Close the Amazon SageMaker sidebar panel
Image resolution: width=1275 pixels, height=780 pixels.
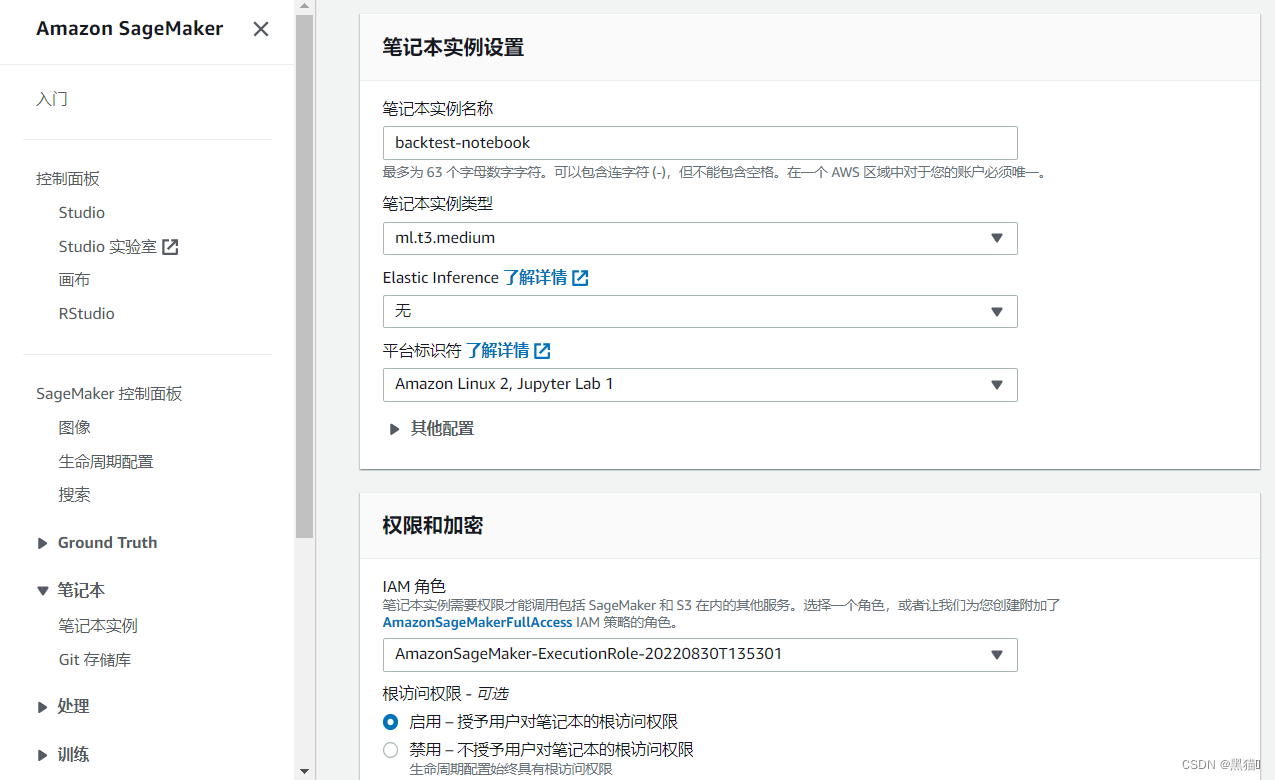[x=261, y=29]
